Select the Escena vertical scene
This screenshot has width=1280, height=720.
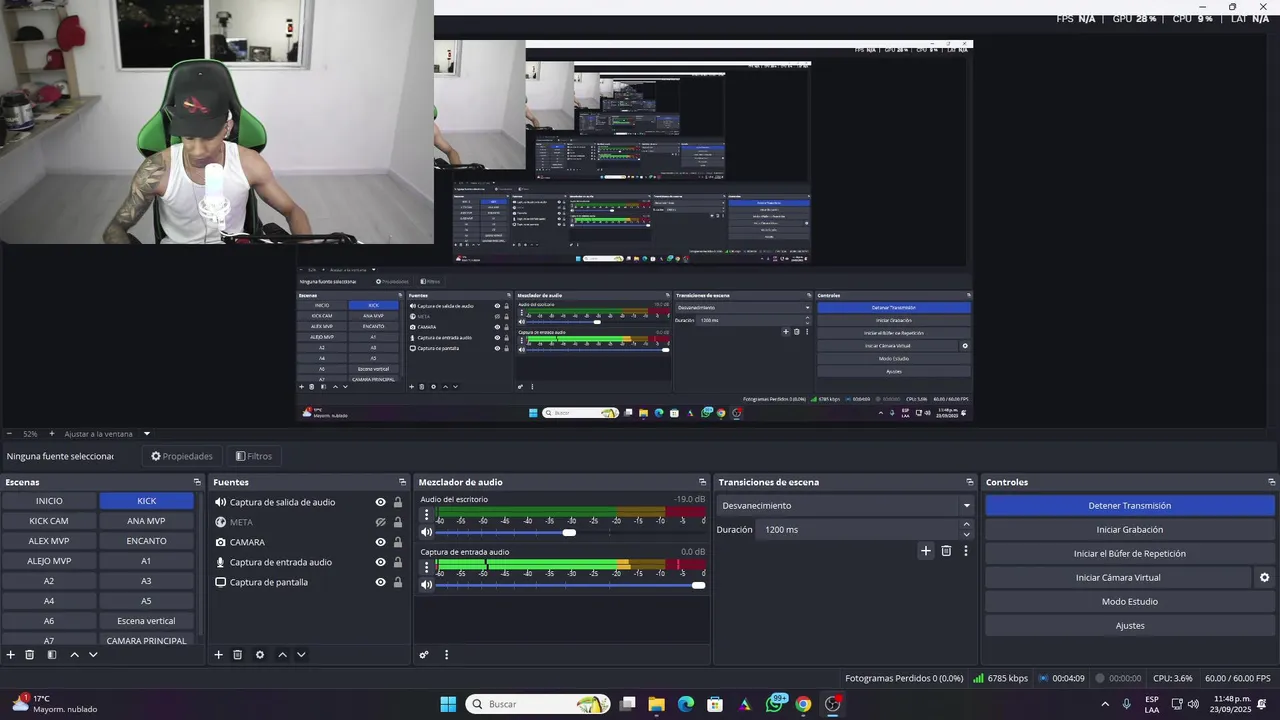[146, 621]
